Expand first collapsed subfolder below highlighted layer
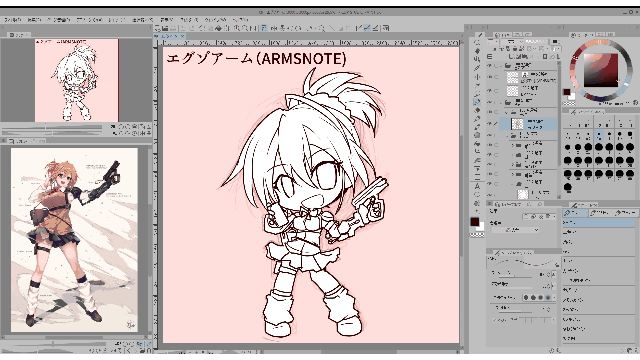The height and width of the screenshot is (360, 640). coord(513,144)
